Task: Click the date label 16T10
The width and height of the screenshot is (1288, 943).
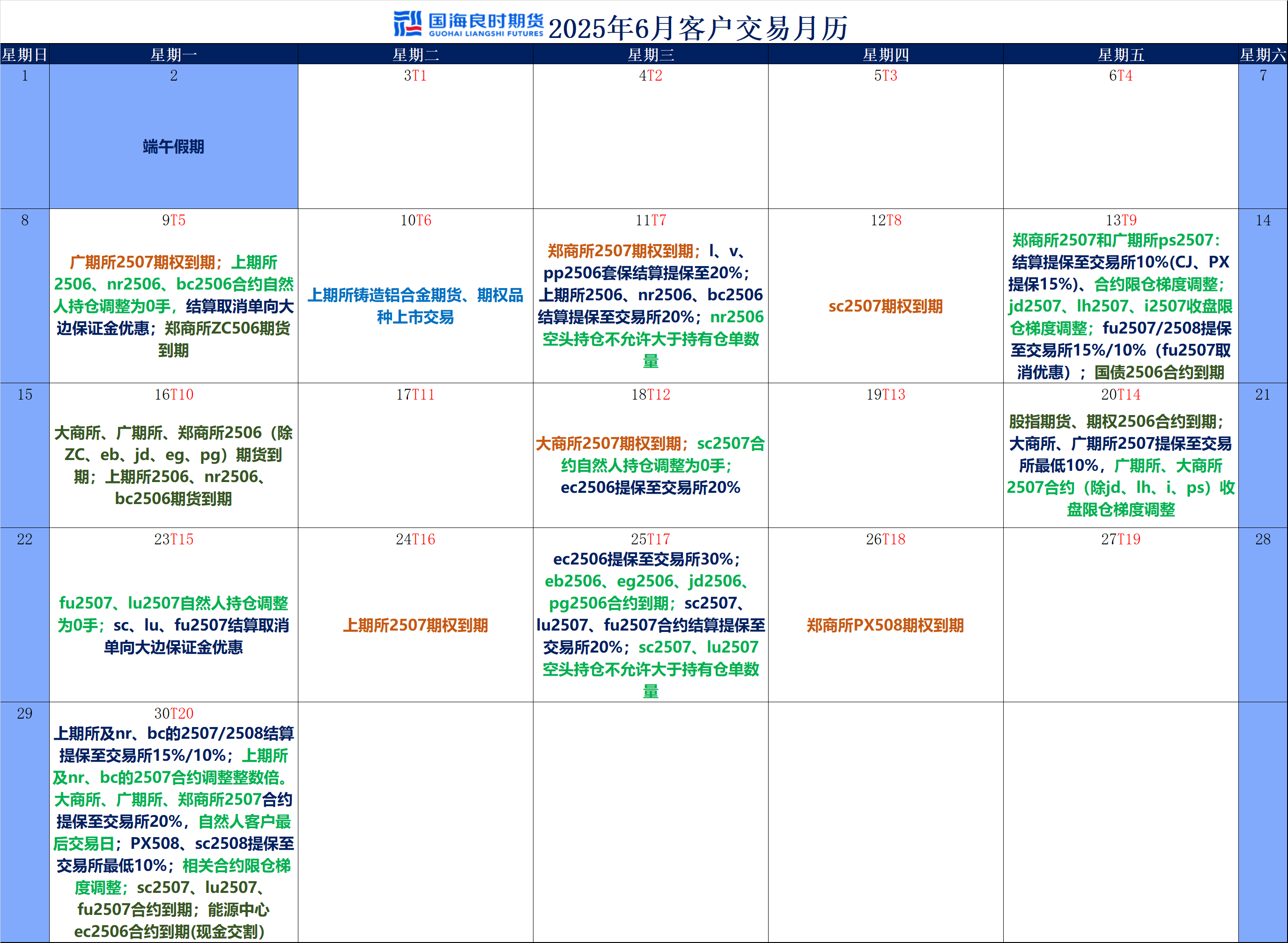Action: [173, 394]
